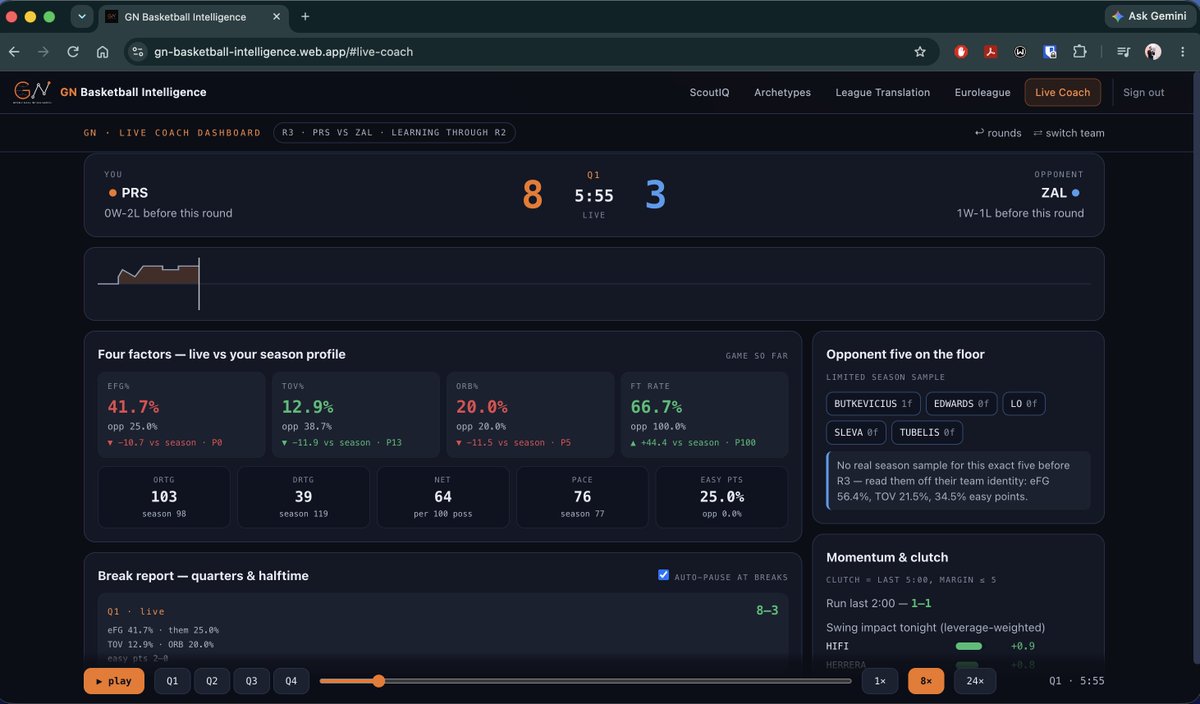Viewport: 1200px width, 704px height.
Task: Click the site information icon in address bar
Action: tap(139, 52)
